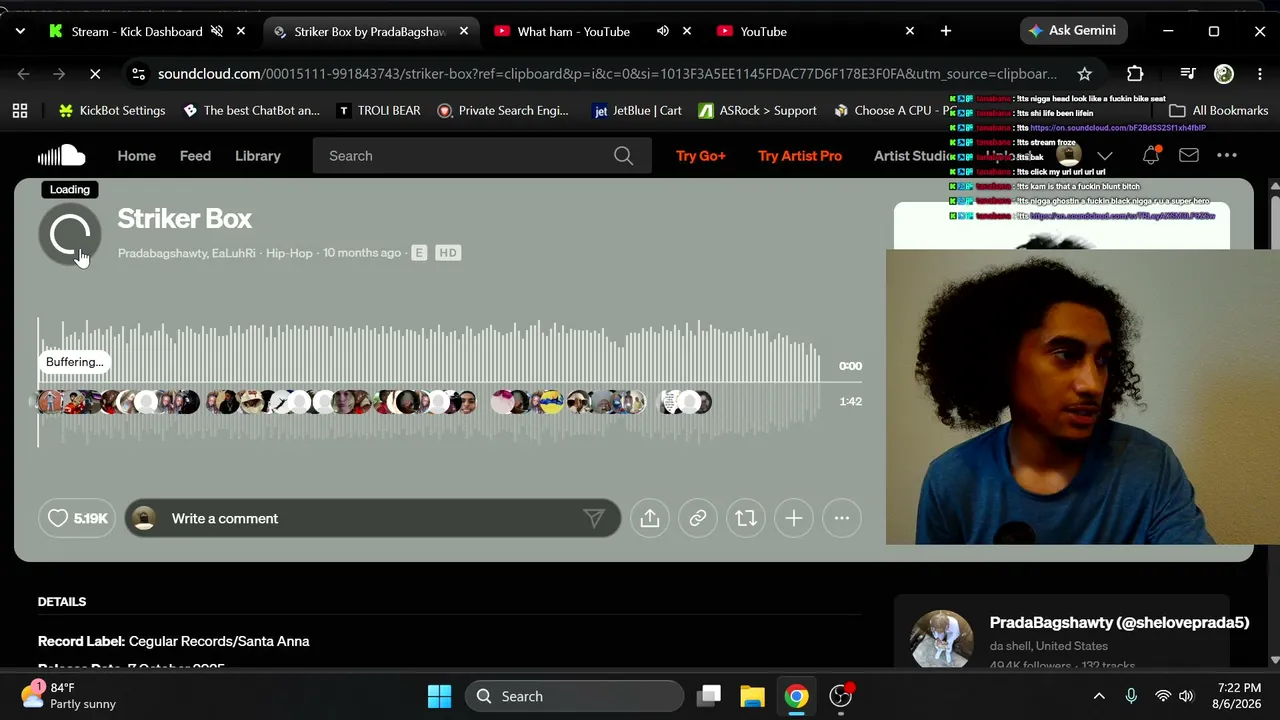Send the comment with the arrow icon

pos(594,518)
